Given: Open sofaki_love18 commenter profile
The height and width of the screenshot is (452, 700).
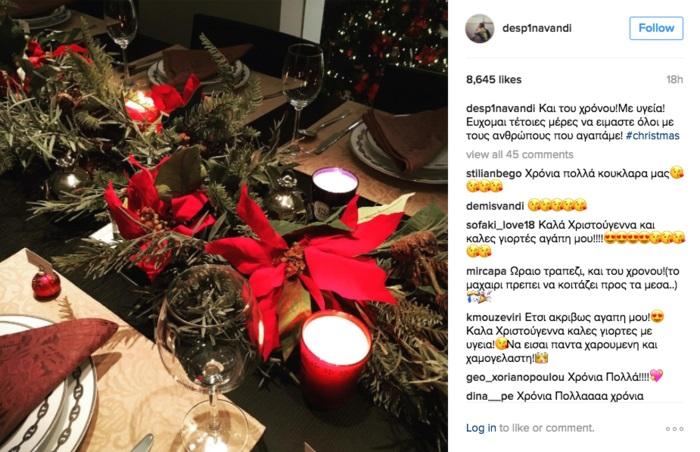Looking at the screenshot, I should (x=501, y=225).
